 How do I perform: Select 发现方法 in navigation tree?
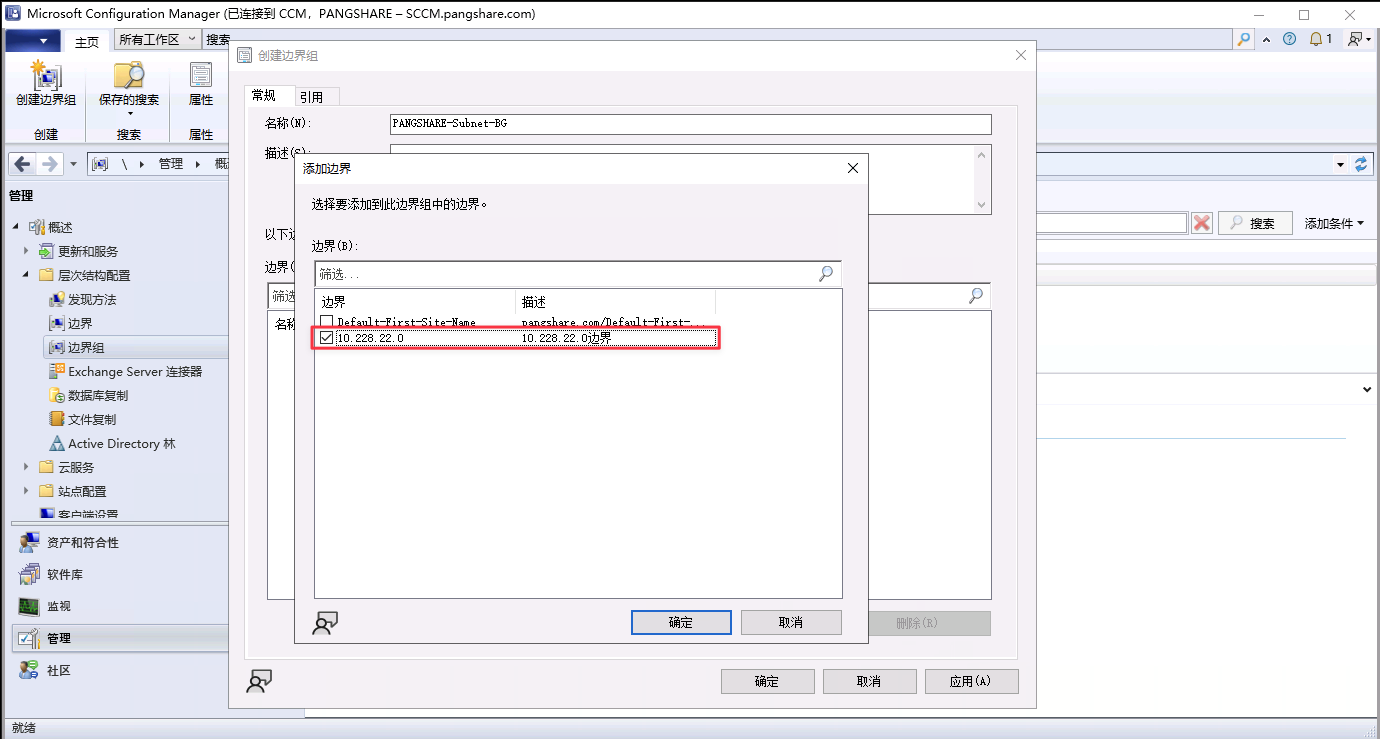tap(92, 299)
